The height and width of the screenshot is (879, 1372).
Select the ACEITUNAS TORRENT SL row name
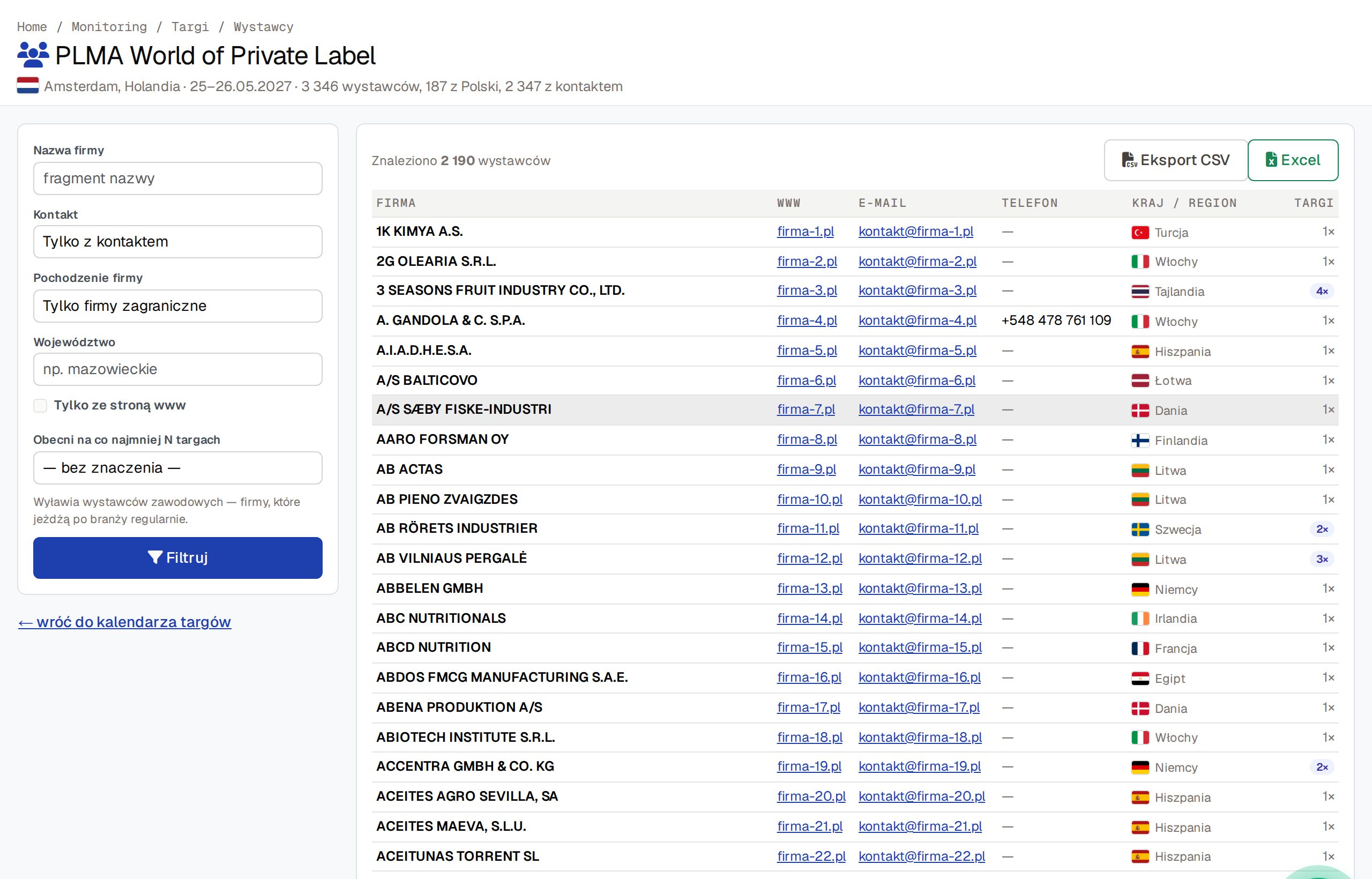point(457,856)
